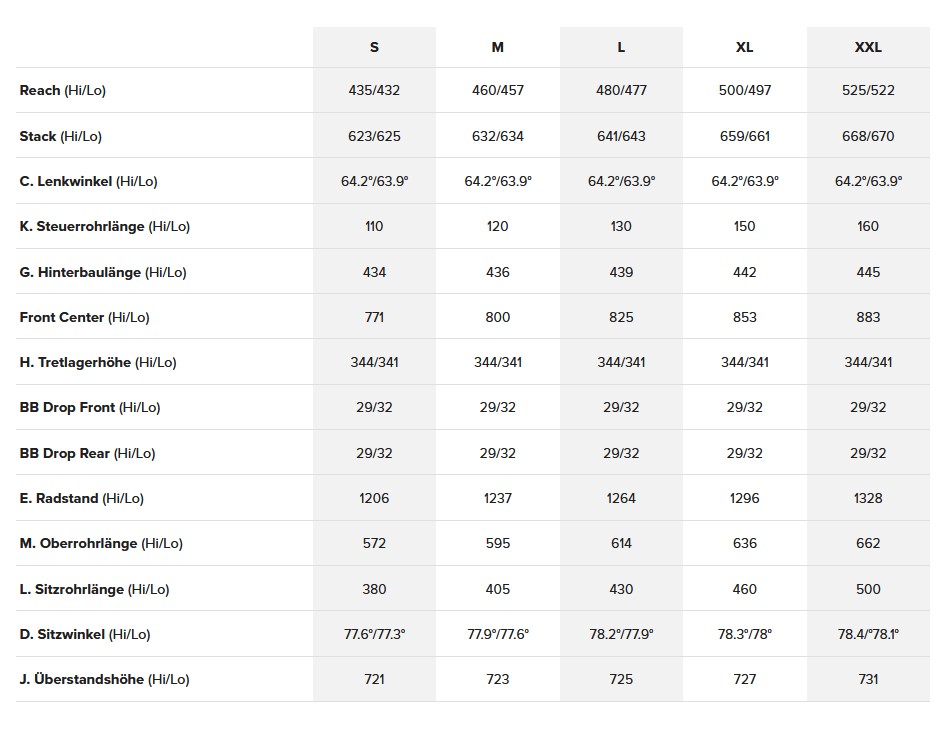Click the J. Überstandshöhe row label

(104, 679)
